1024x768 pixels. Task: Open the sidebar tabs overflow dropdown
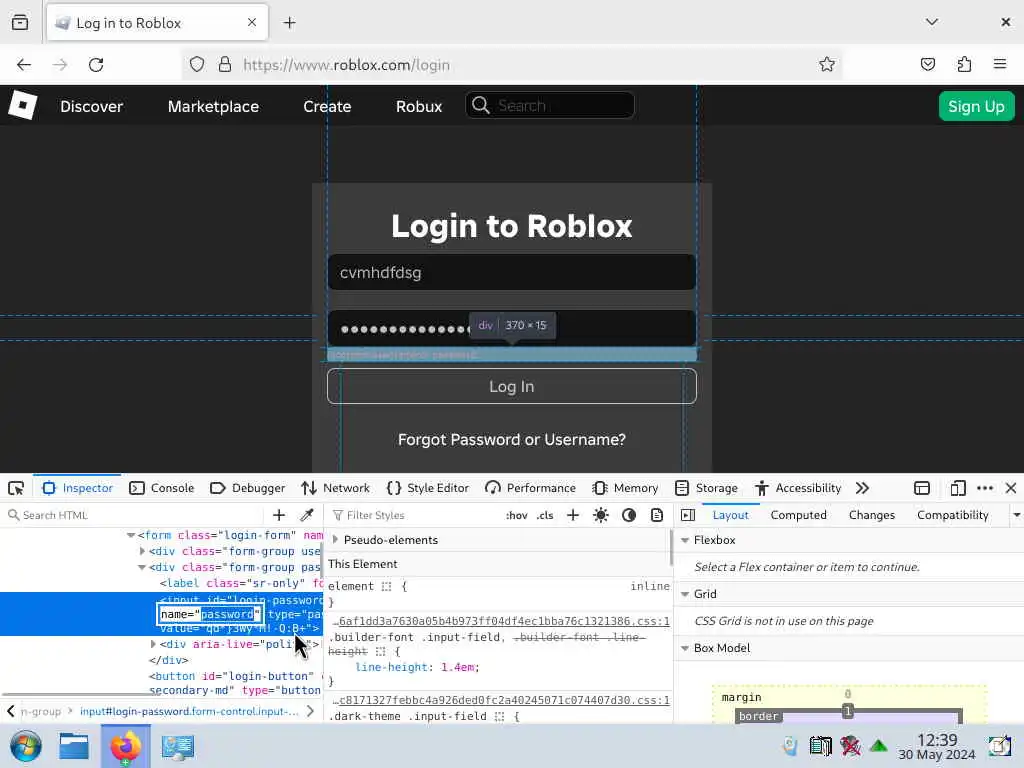[1016, 515]
